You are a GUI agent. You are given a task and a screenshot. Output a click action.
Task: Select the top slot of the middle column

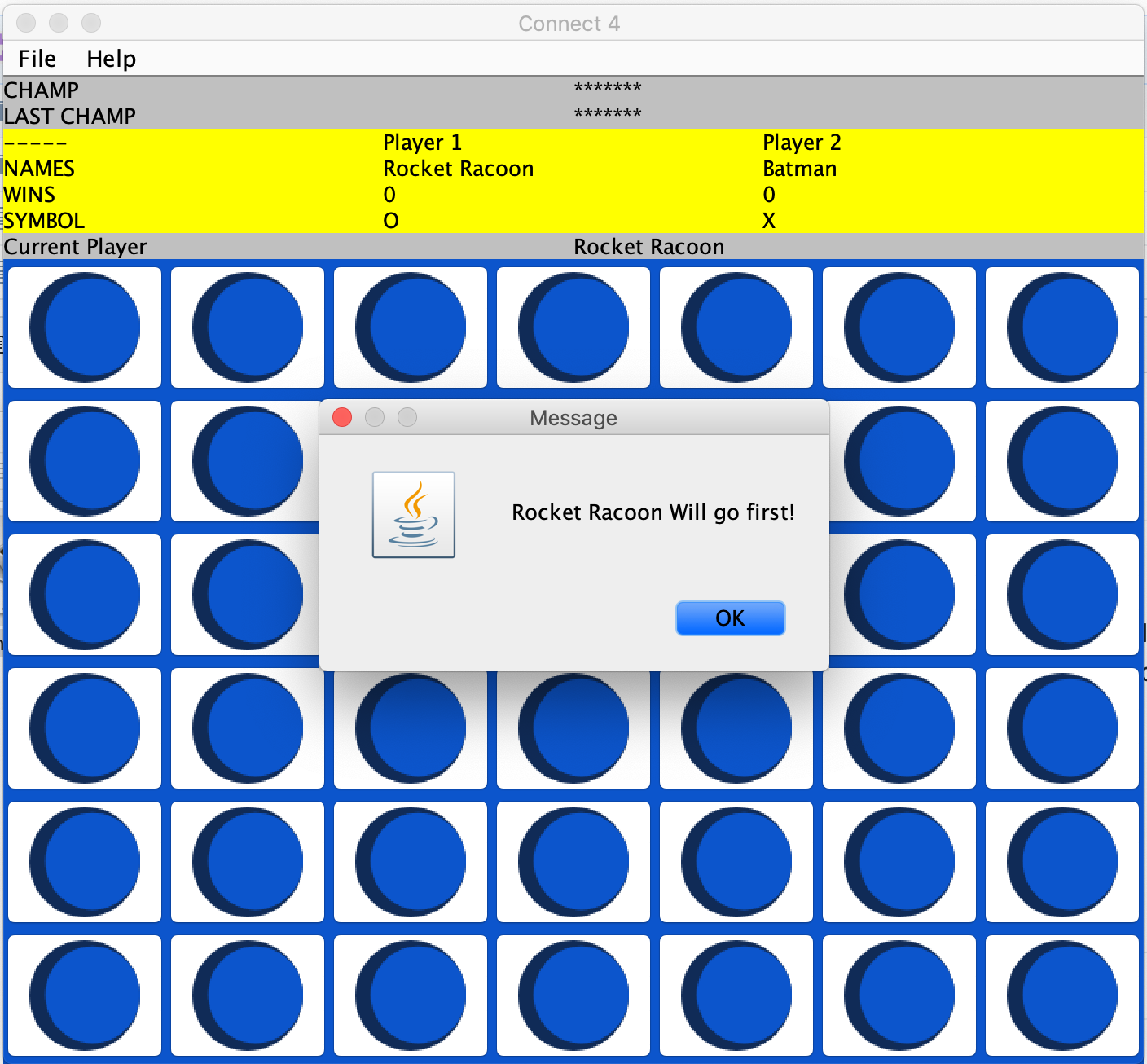tap(573, 327)
